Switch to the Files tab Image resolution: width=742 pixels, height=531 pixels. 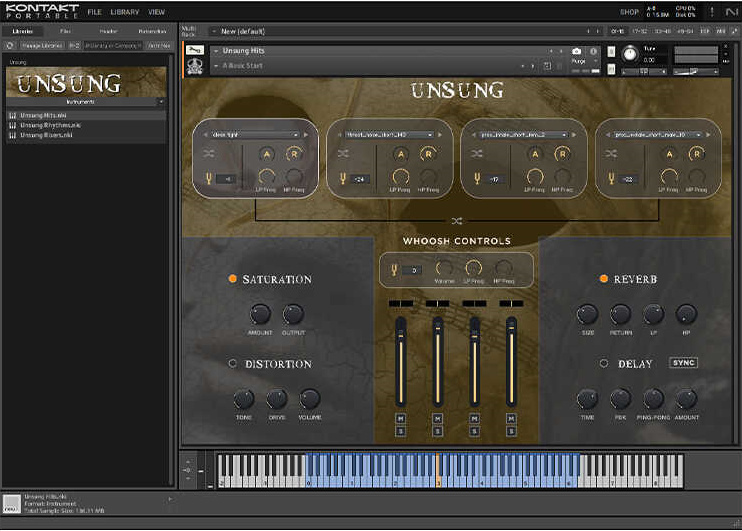[x=65, y=31]
